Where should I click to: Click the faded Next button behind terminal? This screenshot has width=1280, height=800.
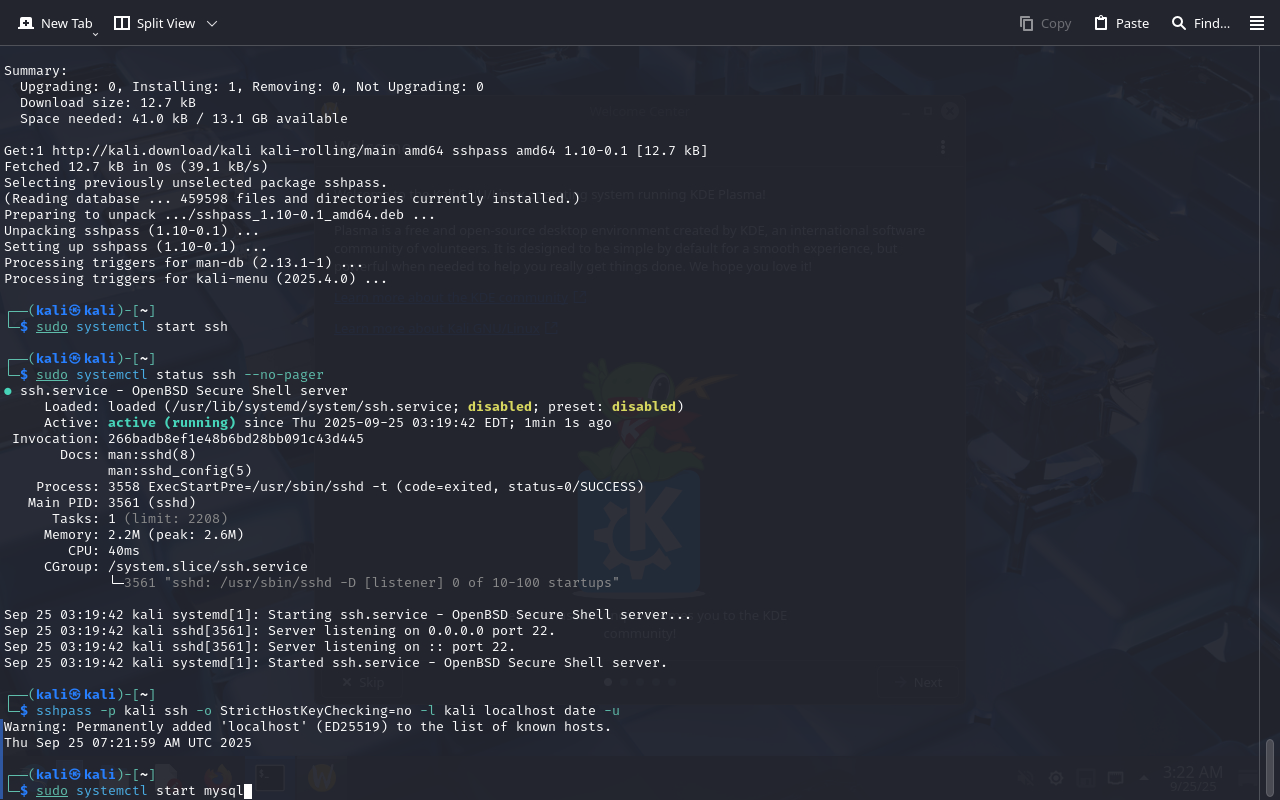[919, 682]
